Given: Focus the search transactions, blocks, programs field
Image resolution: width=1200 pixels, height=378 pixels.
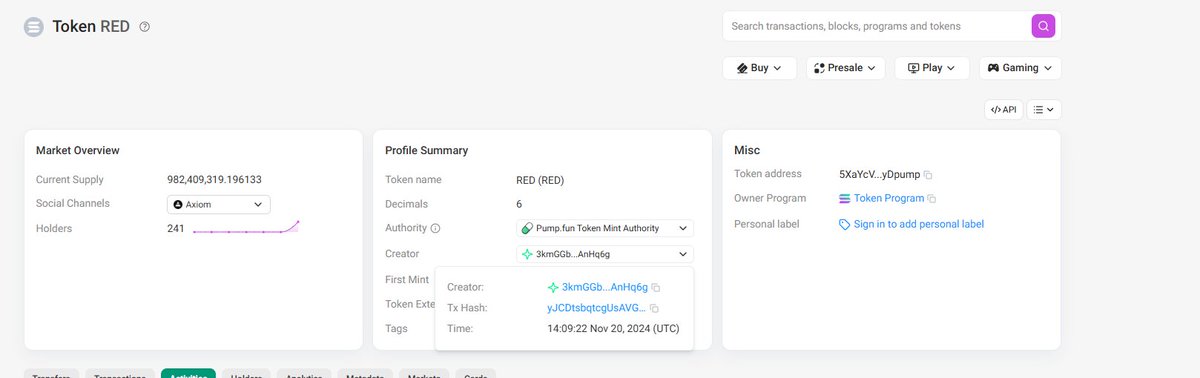Looking at the screenshot, I should 876,26.
